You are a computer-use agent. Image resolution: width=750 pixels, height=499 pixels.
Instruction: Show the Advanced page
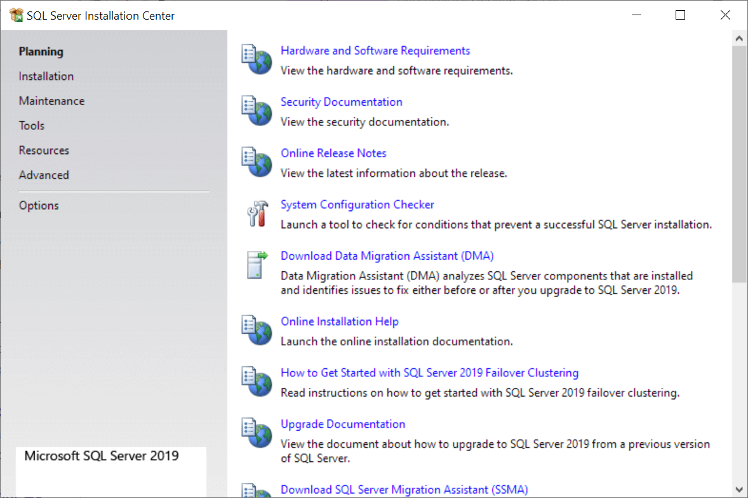44,175
